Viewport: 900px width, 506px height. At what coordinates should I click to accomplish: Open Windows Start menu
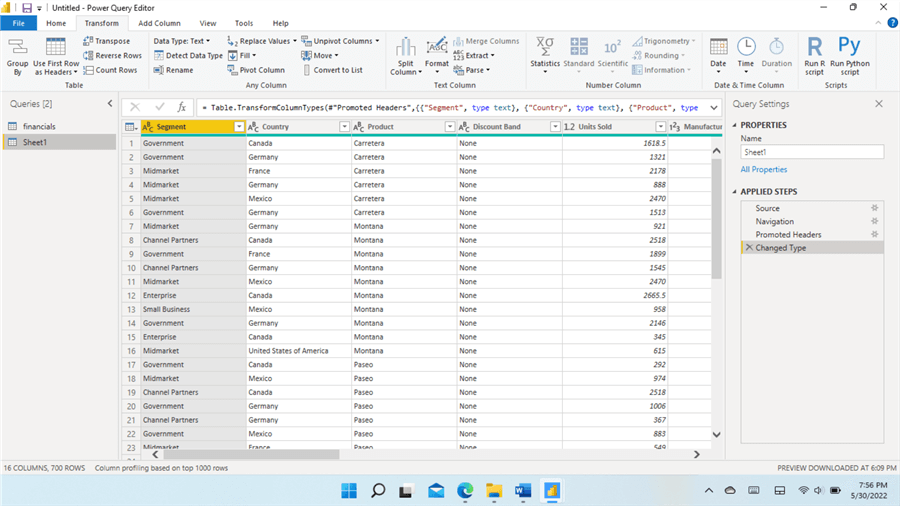click(349, 491)
